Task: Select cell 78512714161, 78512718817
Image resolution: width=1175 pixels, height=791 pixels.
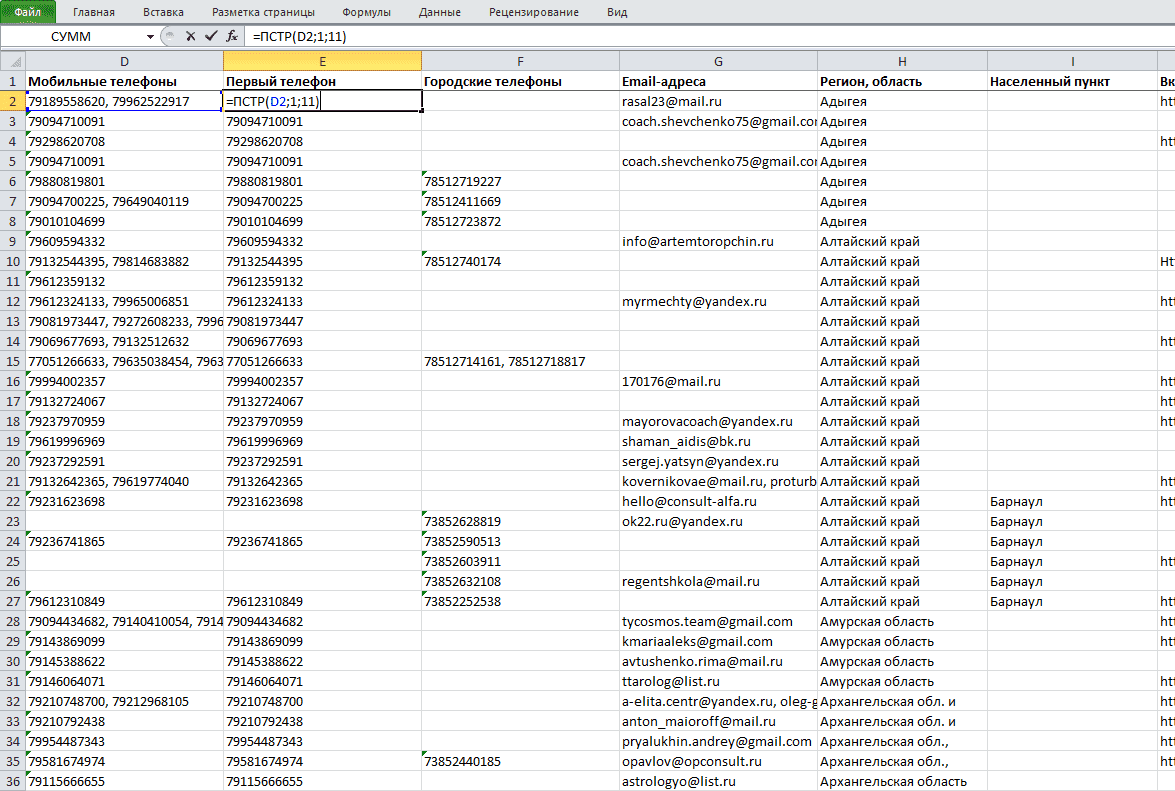Action: 520,361
